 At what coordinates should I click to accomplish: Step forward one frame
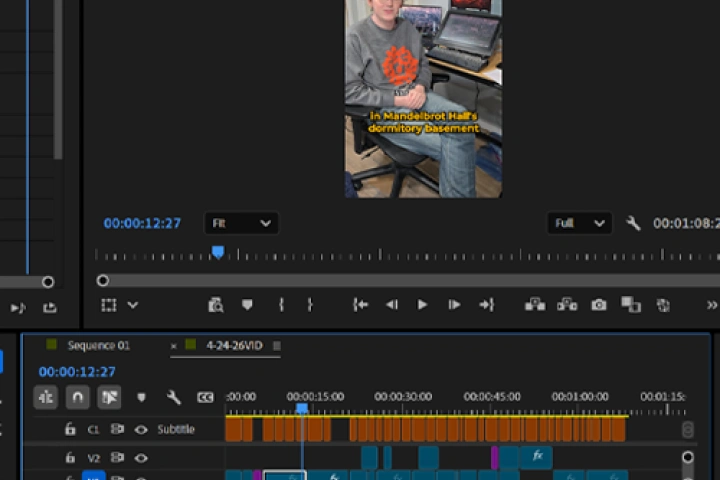[454, 305]
